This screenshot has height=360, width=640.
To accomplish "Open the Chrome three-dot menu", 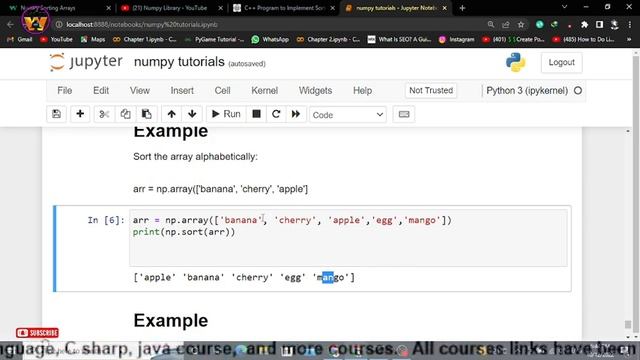I will coord(630,24).
